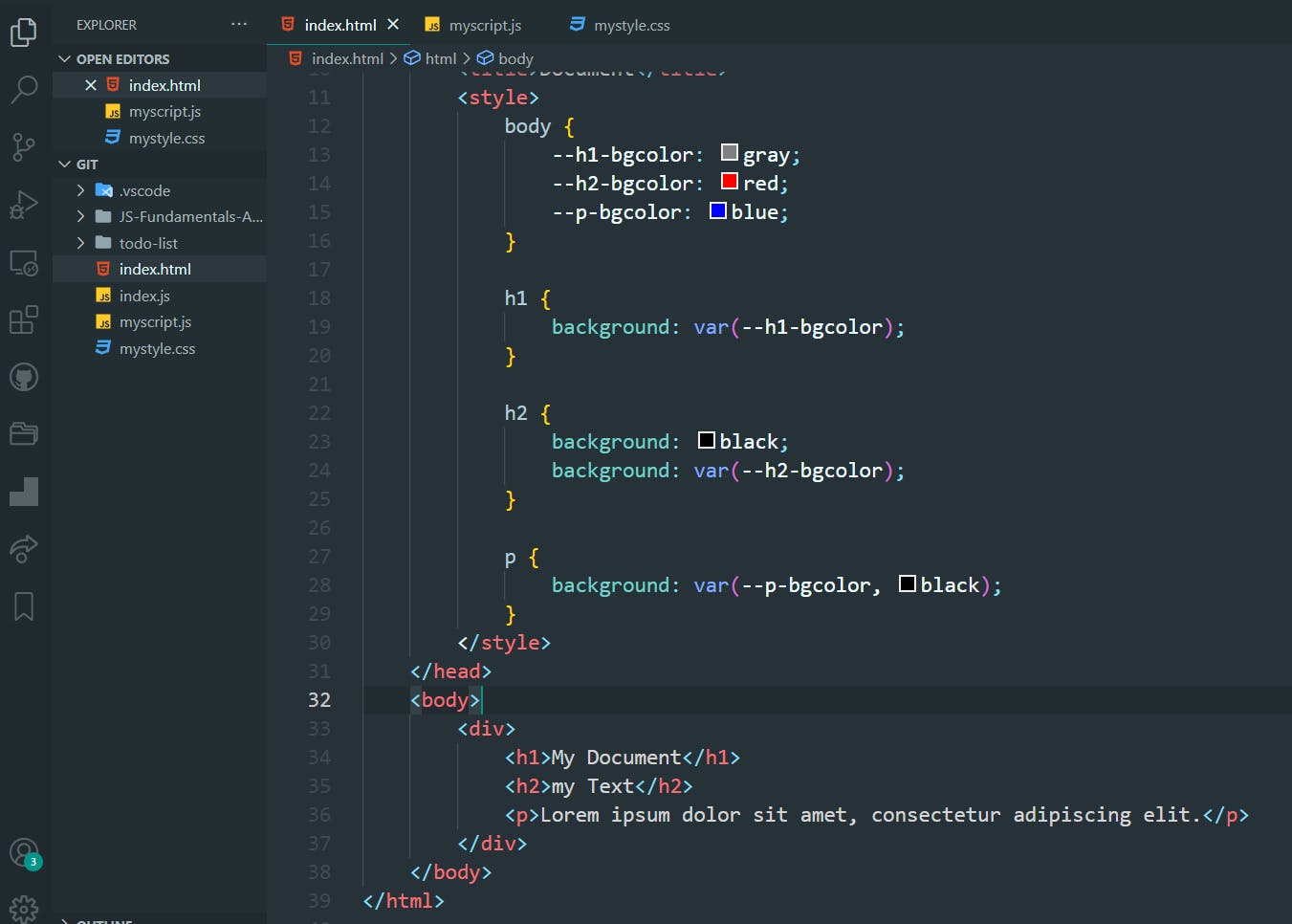The height and width of the screenshot is (924, 1292).
Task: Close the index.html editor tab
Action: point(393,24)
